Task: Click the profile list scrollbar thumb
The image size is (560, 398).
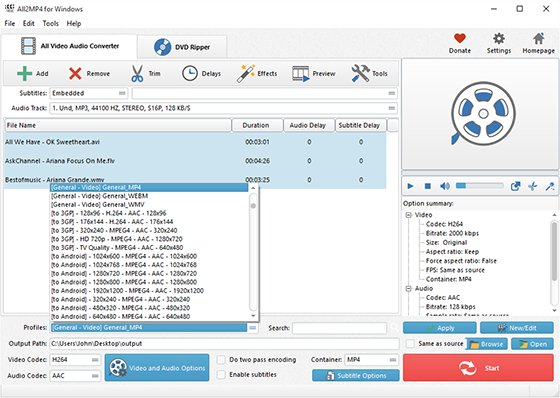Action: (x=253, y=206)
